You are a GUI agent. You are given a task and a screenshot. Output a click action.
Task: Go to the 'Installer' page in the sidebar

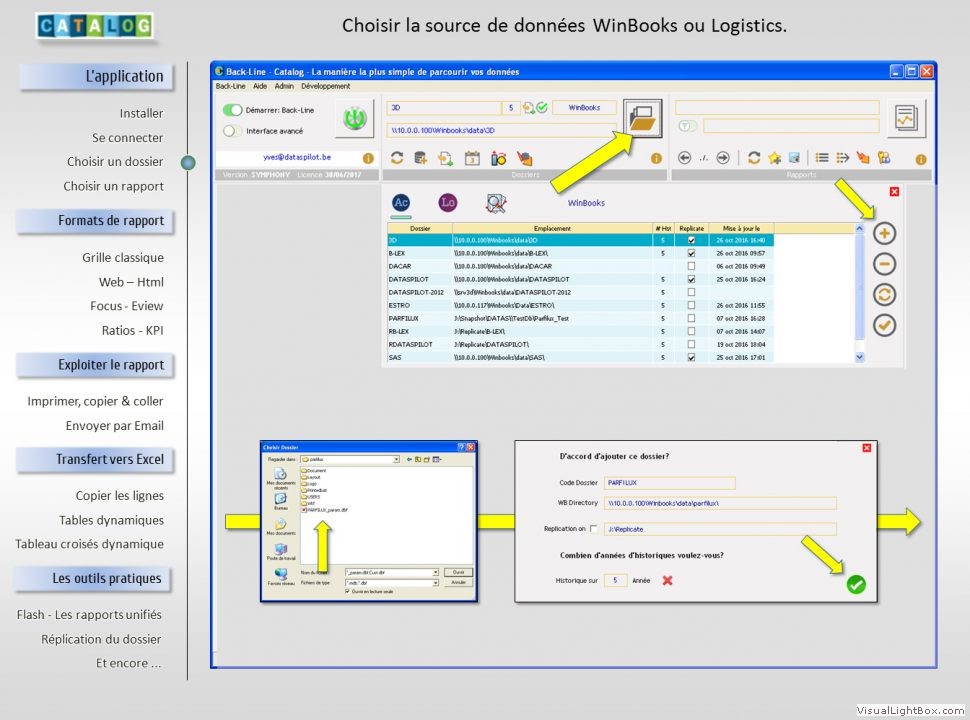(x=142, y=113)
